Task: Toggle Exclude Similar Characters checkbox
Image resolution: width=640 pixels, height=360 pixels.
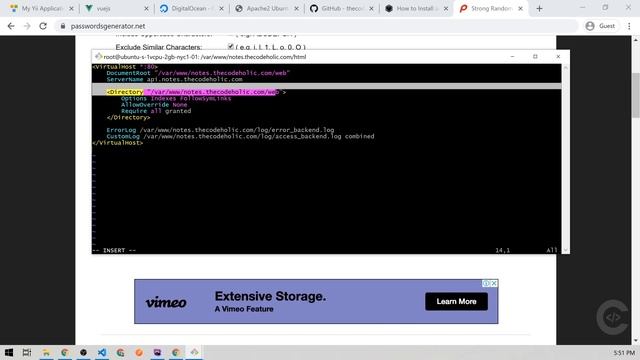Action: coord(231,47)
